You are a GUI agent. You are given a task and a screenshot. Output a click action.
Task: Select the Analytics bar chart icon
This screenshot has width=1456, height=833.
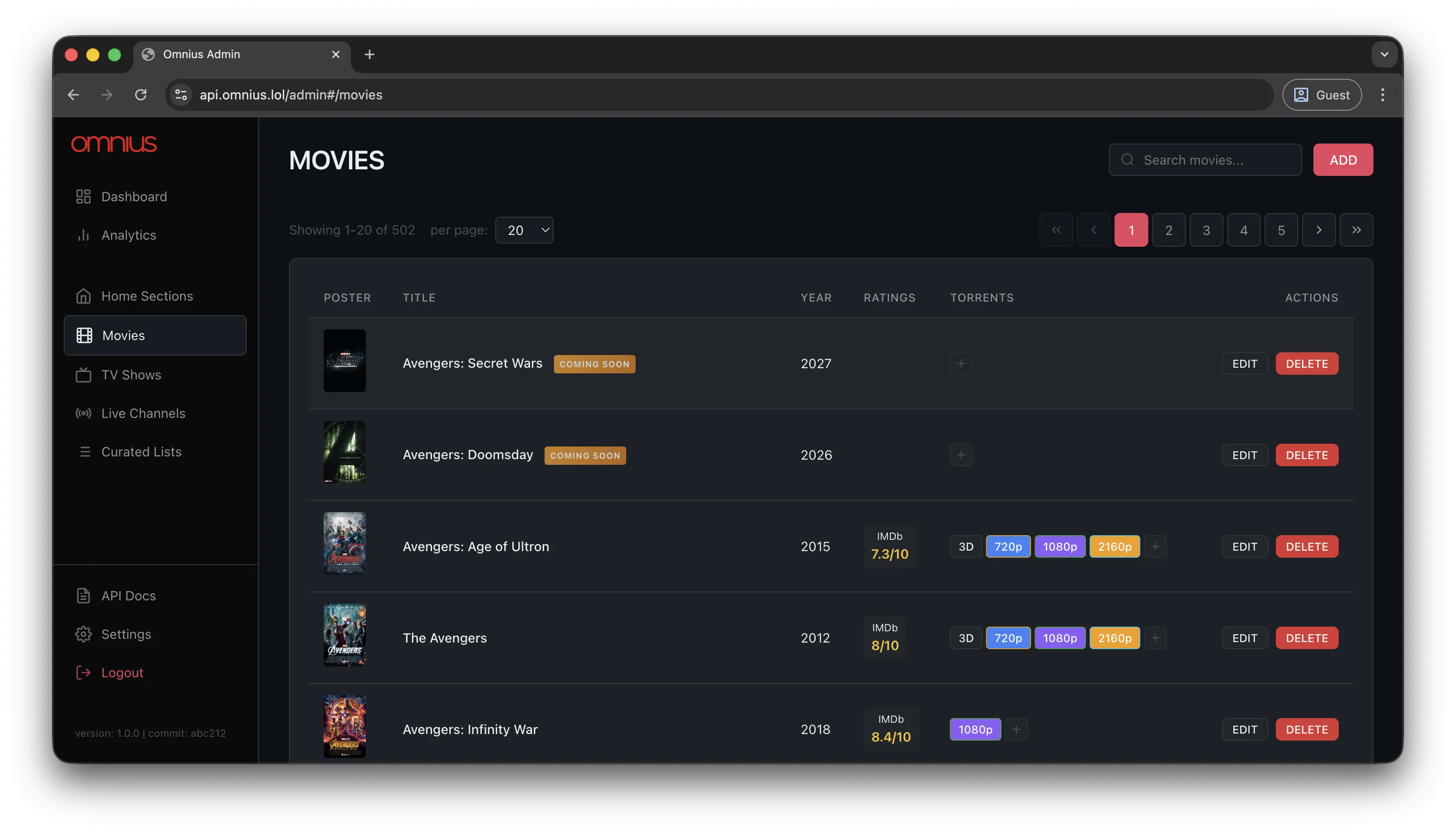(x=83, y=235)
